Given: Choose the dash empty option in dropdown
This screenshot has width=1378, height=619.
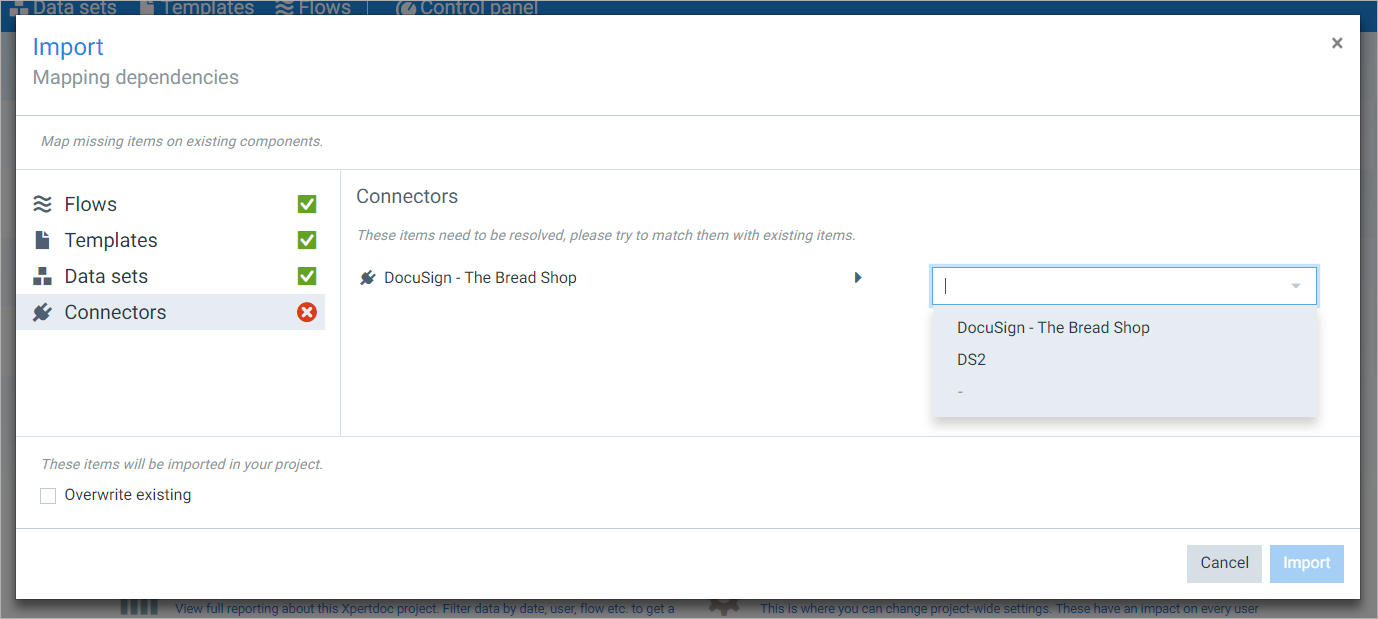Looking at the screenshot, I should 1124,391.
